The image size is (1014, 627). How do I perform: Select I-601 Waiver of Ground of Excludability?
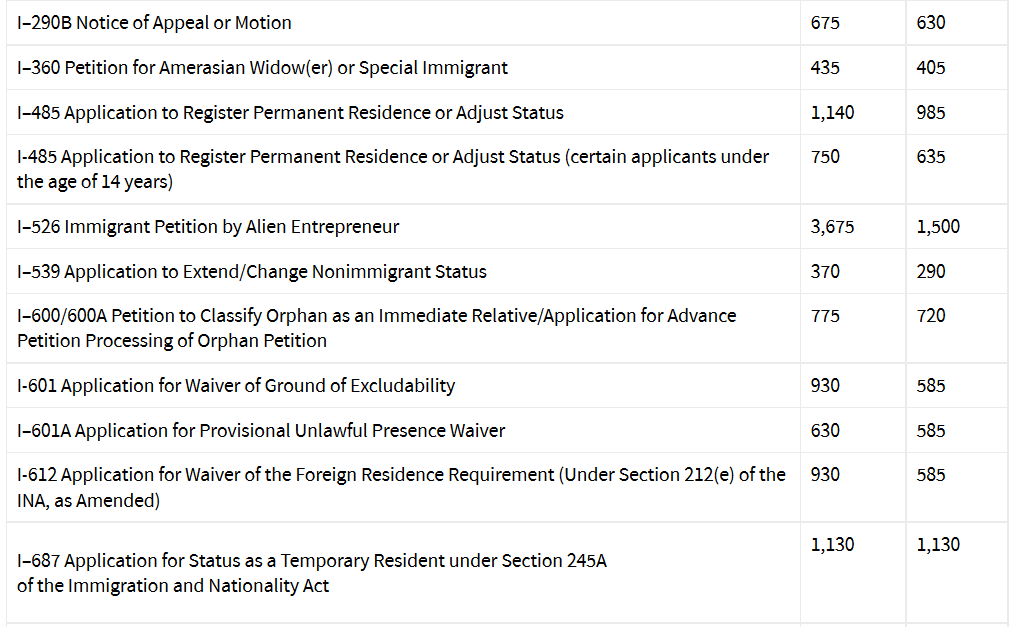coord(236,385)
